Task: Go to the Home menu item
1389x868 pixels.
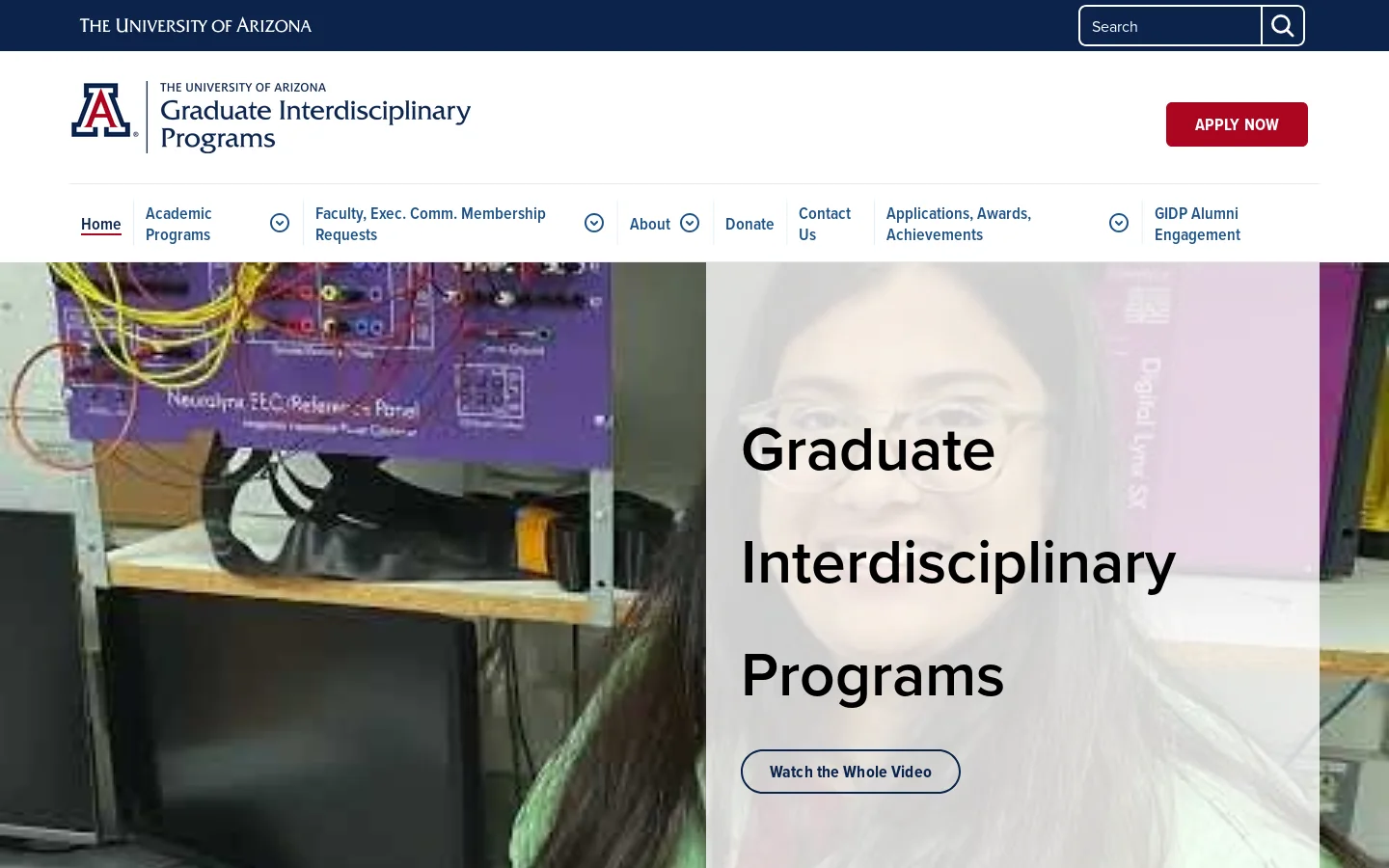Action: (x=101, y=224)
